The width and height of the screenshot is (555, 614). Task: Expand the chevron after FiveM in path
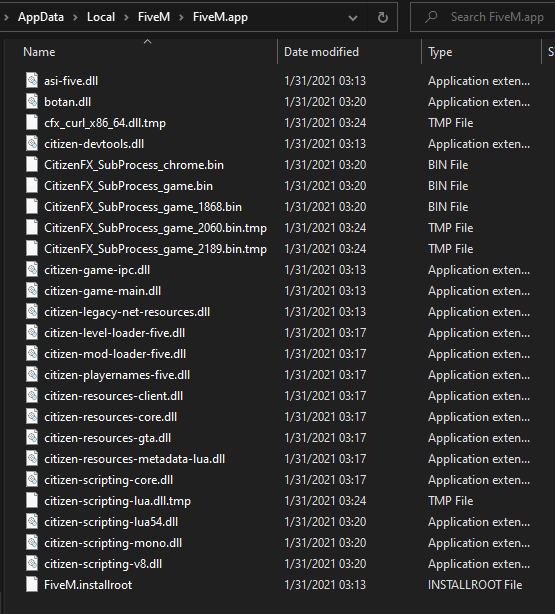point(181,17)
